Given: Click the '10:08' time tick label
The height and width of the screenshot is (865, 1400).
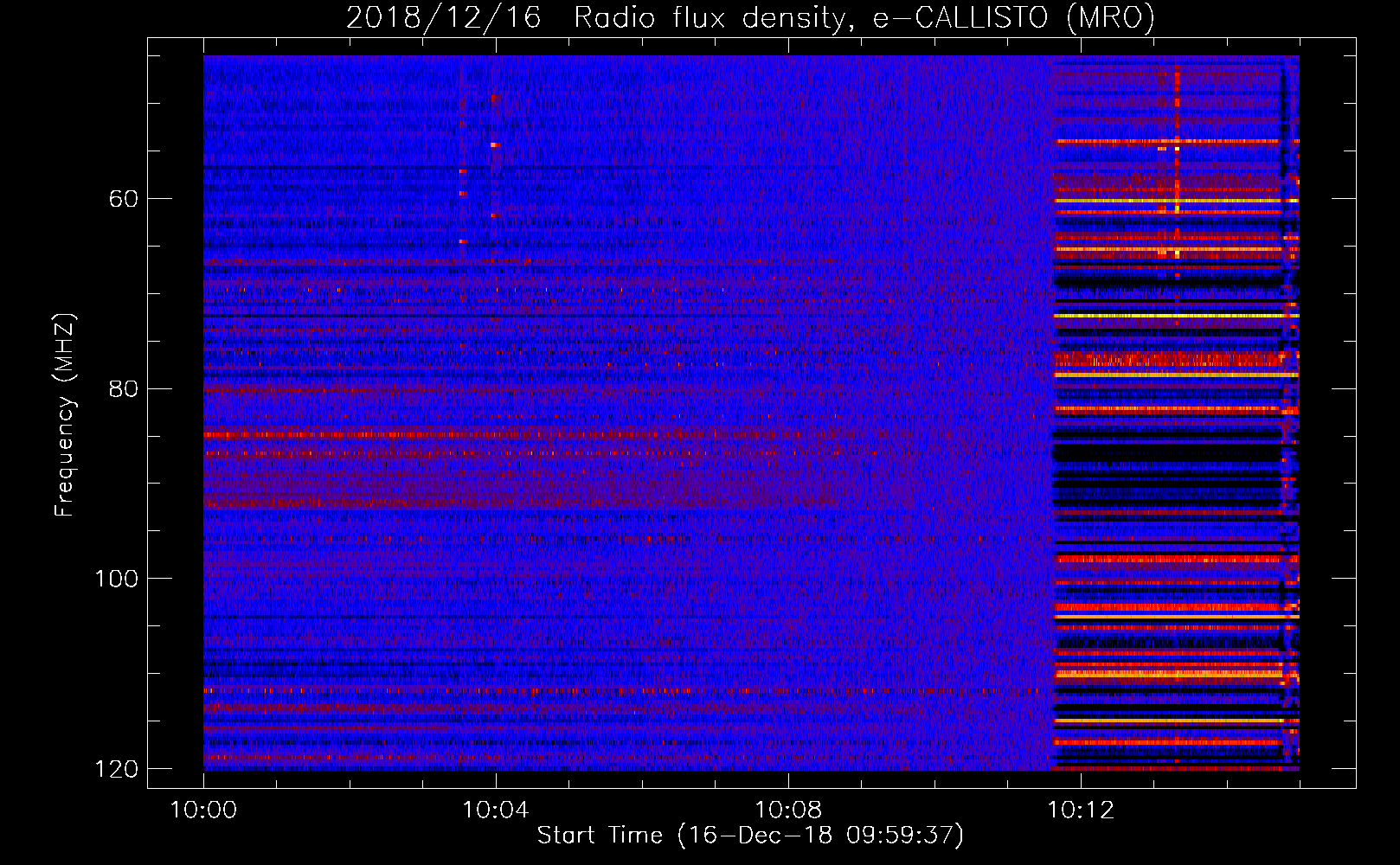Looking at the screenshot, I should 788,811.
